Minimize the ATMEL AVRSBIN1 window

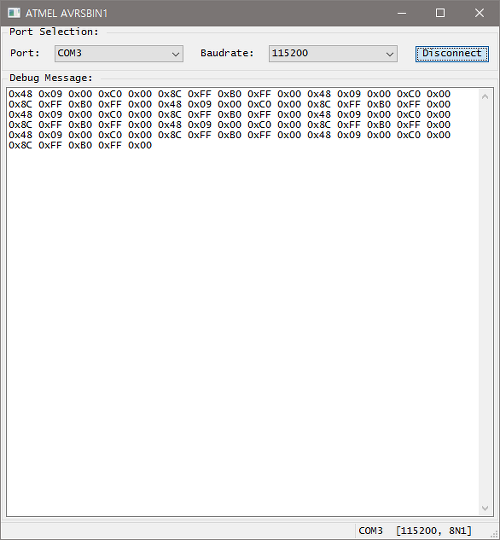[x=402, y=13]
